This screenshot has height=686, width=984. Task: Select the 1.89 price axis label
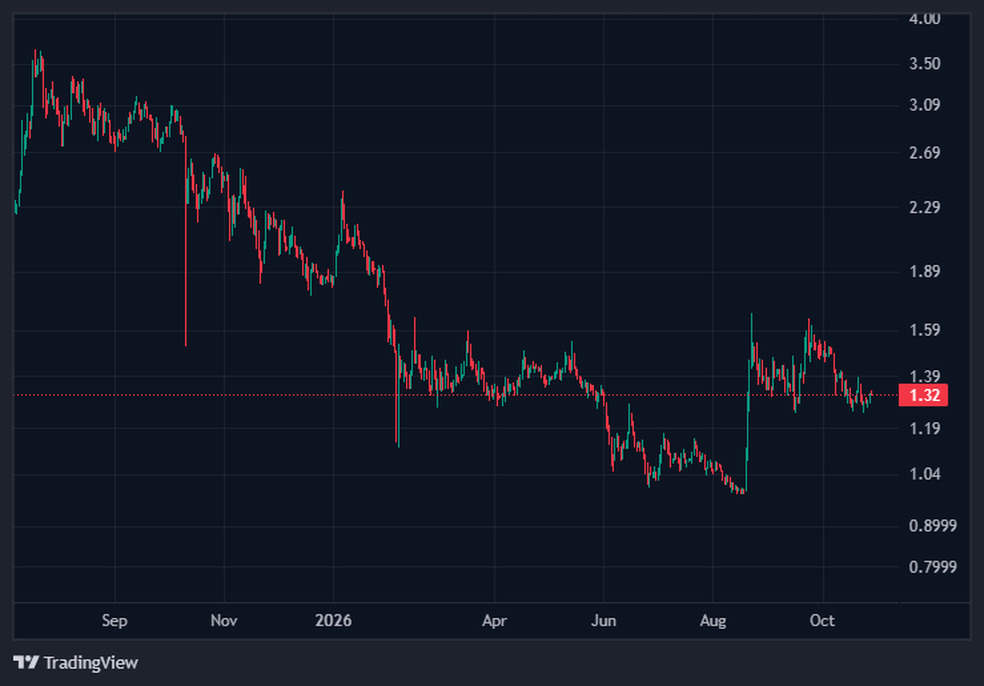(x=924, y=271)
